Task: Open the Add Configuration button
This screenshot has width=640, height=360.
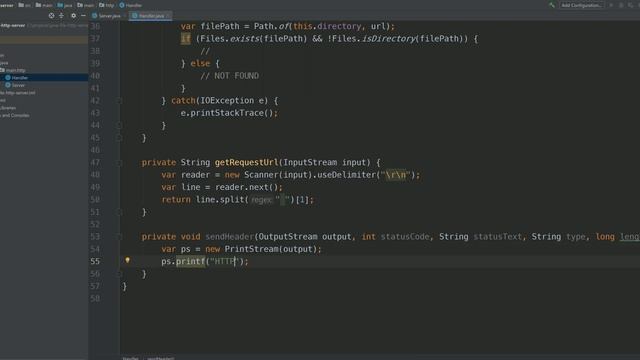Action: [x=581, y=5]
